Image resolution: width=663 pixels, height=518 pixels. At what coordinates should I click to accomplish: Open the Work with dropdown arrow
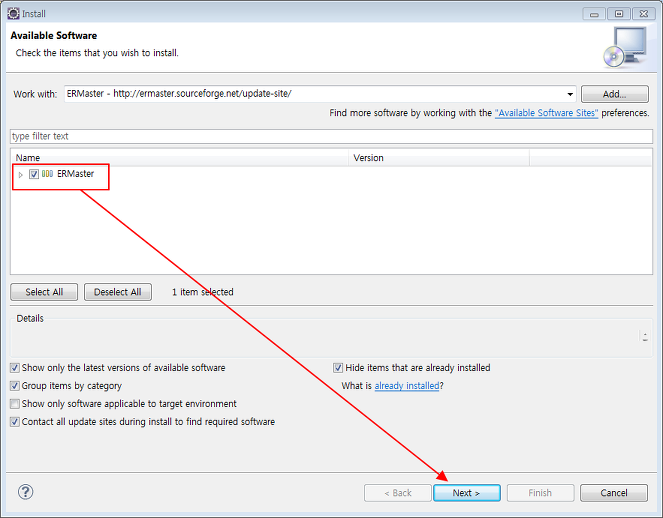570,94
